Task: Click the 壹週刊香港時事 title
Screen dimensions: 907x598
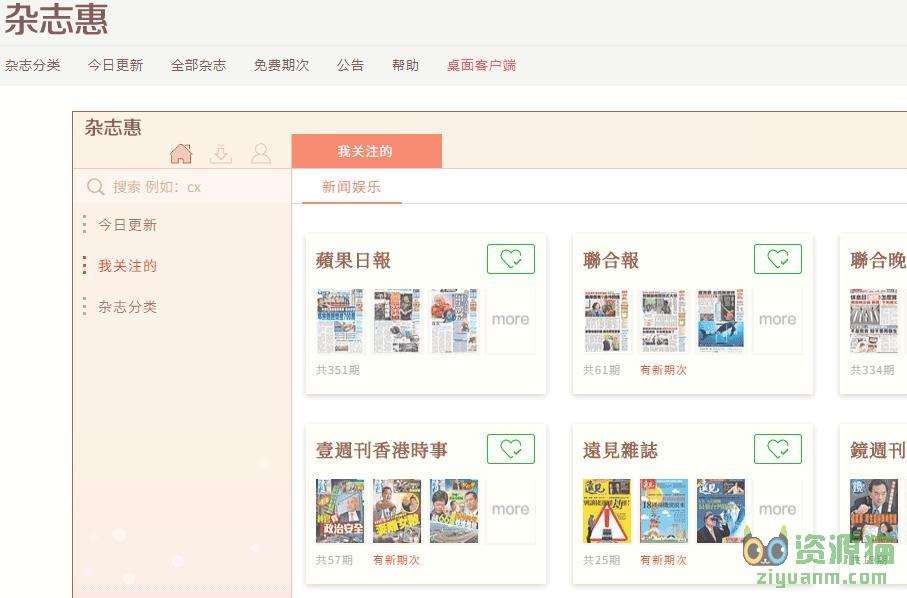Action: pos(382,450)
